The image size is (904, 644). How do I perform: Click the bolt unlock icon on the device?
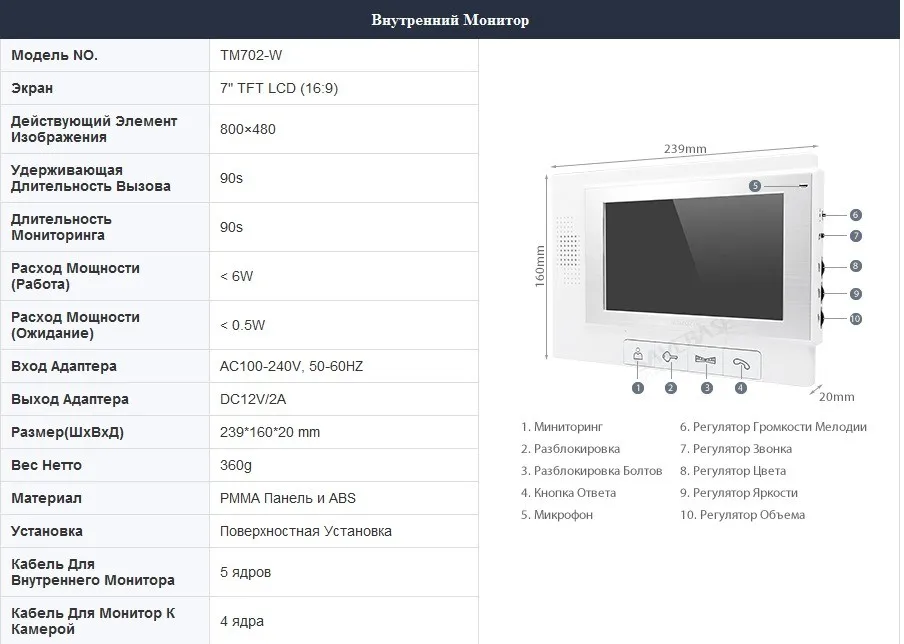click(x=705, y=360)
